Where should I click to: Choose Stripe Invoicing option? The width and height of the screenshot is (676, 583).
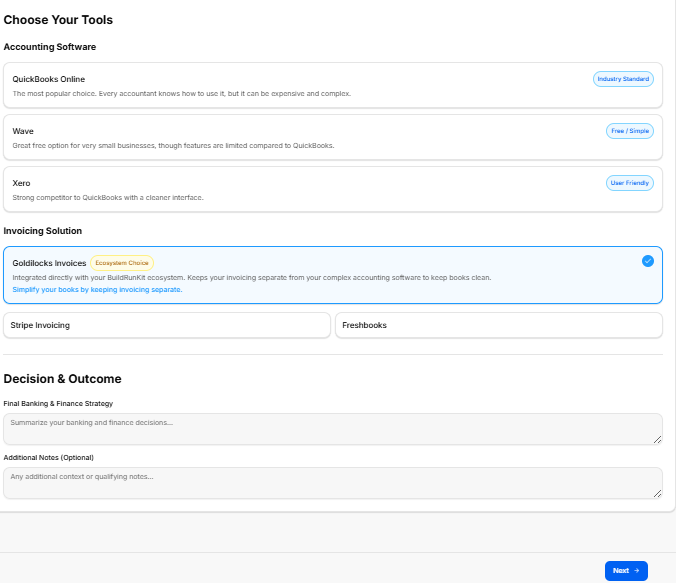pos(167,325)
